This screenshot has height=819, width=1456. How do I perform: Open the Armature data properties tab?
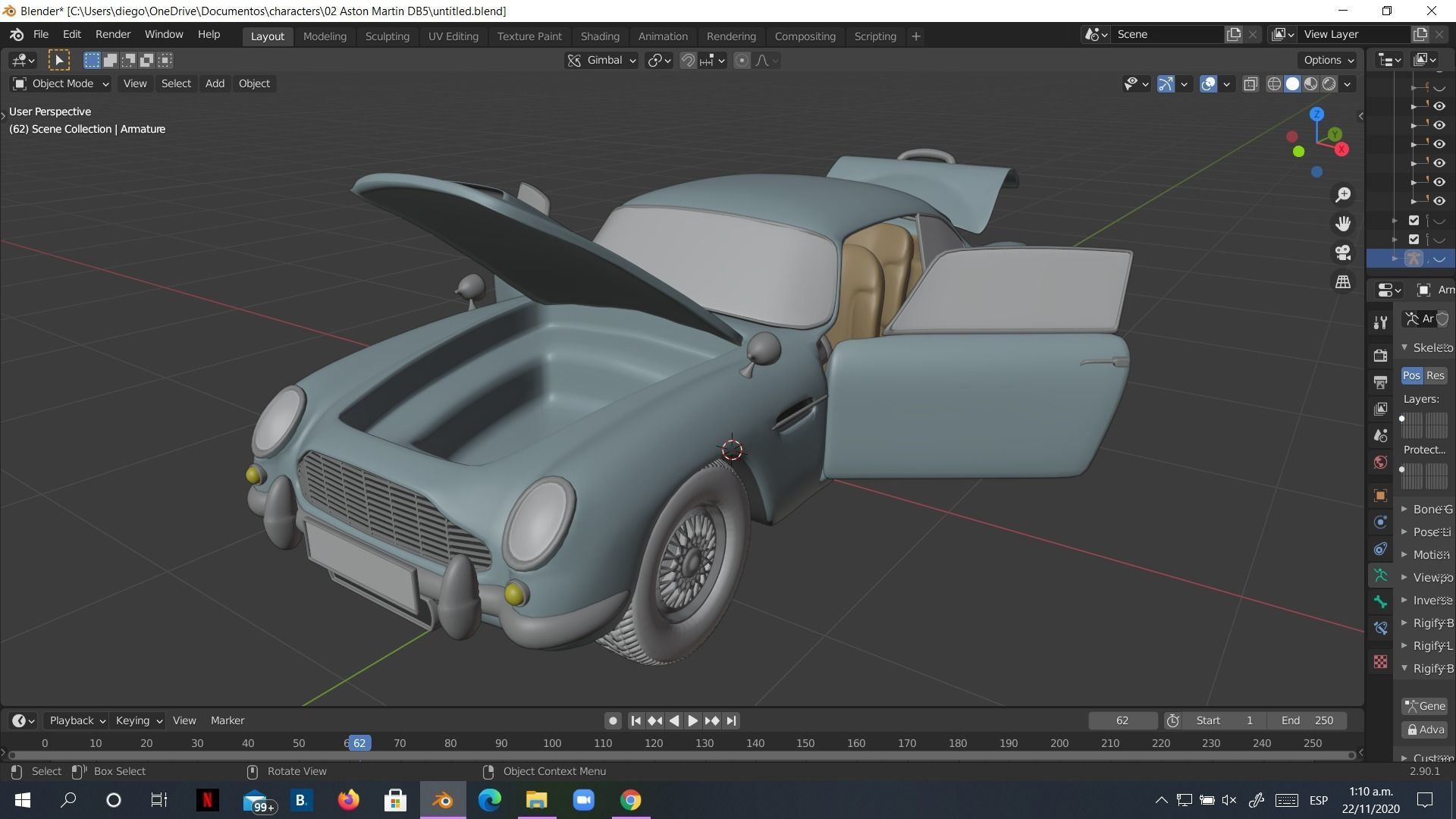pos(1380,575)
